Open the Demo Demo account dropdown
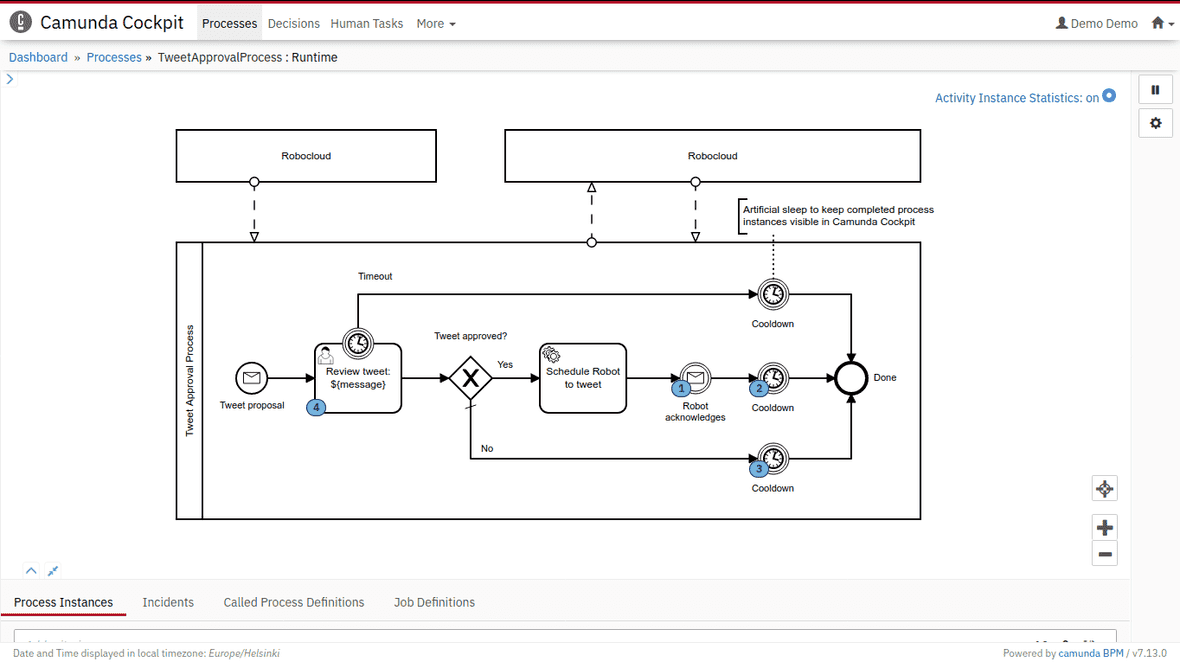The width and height of the screenshot is (1180, 663). coord(1103,23)
